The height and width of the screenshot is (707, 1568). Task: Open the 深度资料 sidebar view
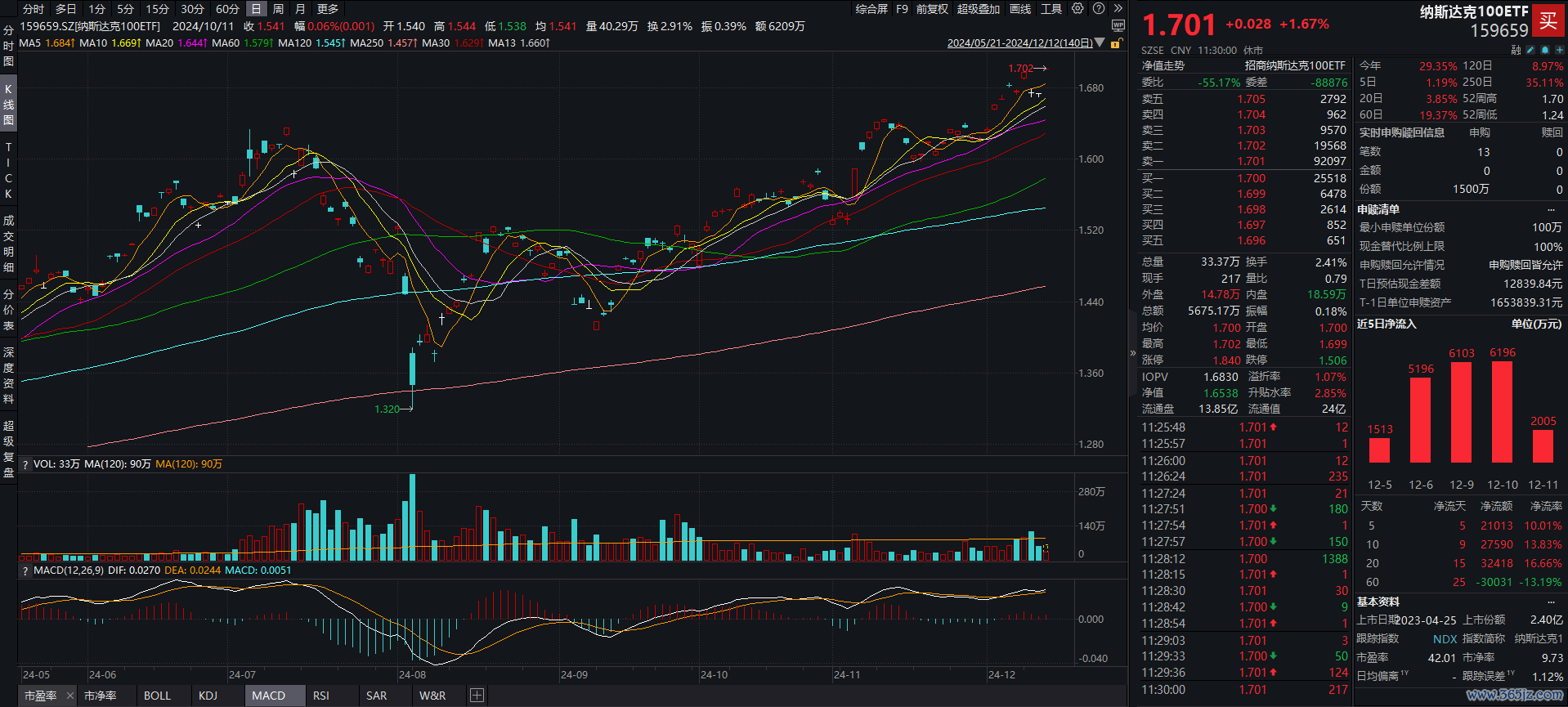pos(8,376)
